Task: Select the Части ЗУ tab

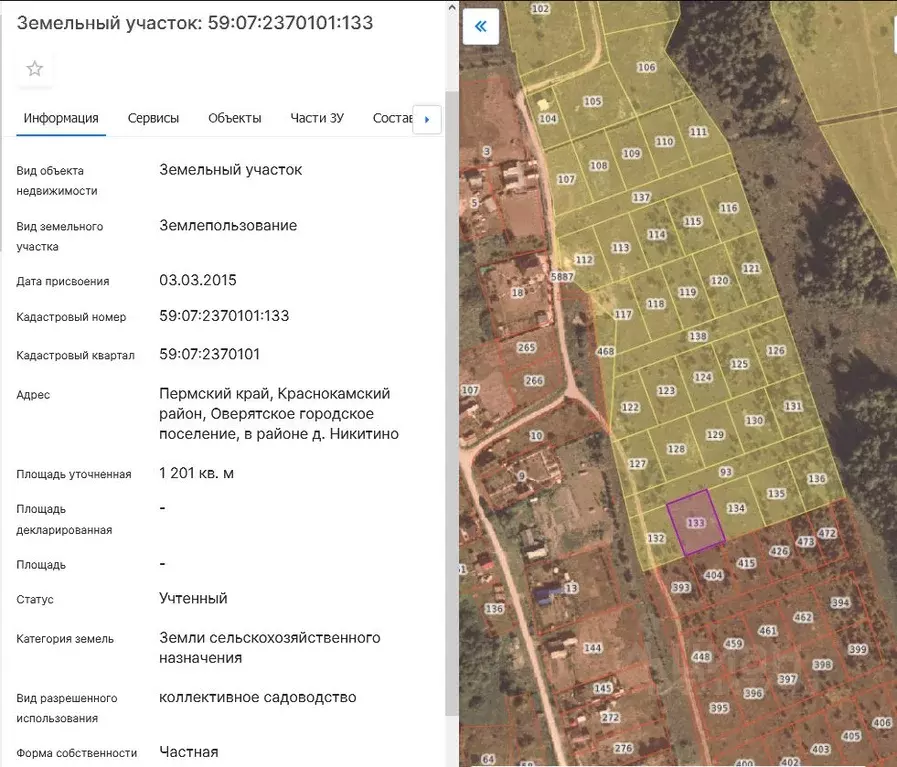Action: [x=317, y=118]
